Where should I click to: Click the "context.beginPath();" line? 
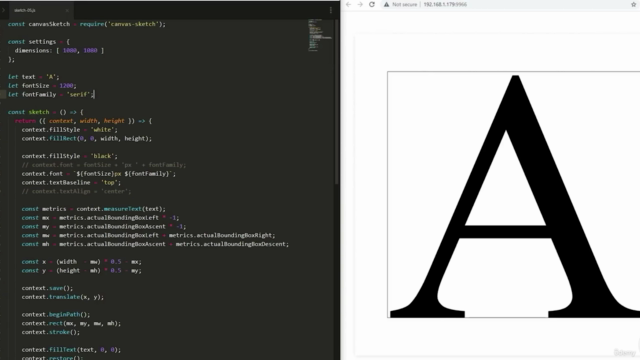(x=56, y=314)
